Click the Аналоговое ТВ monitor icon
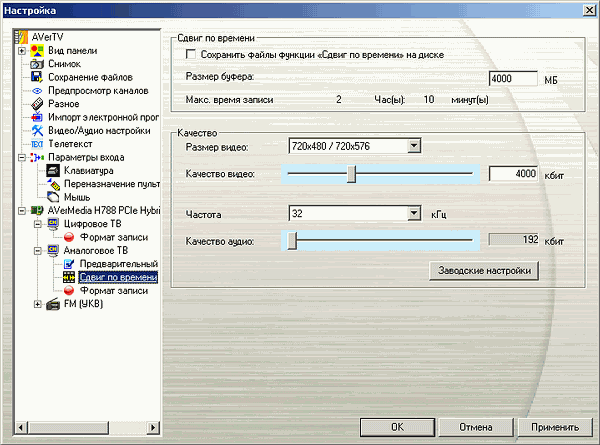This screenshot has width=600, height=445. [x=53, y=251]
